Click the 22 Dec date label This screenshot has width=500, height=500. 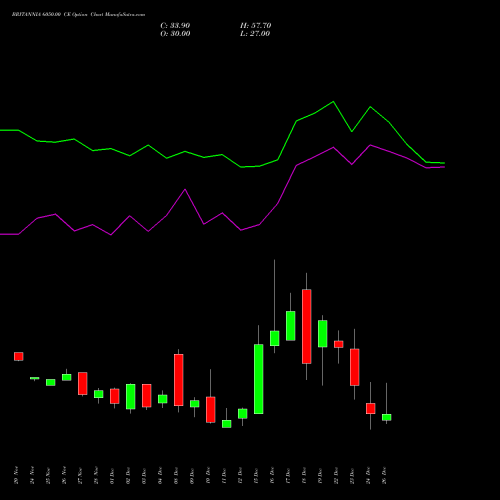(336, 476)
